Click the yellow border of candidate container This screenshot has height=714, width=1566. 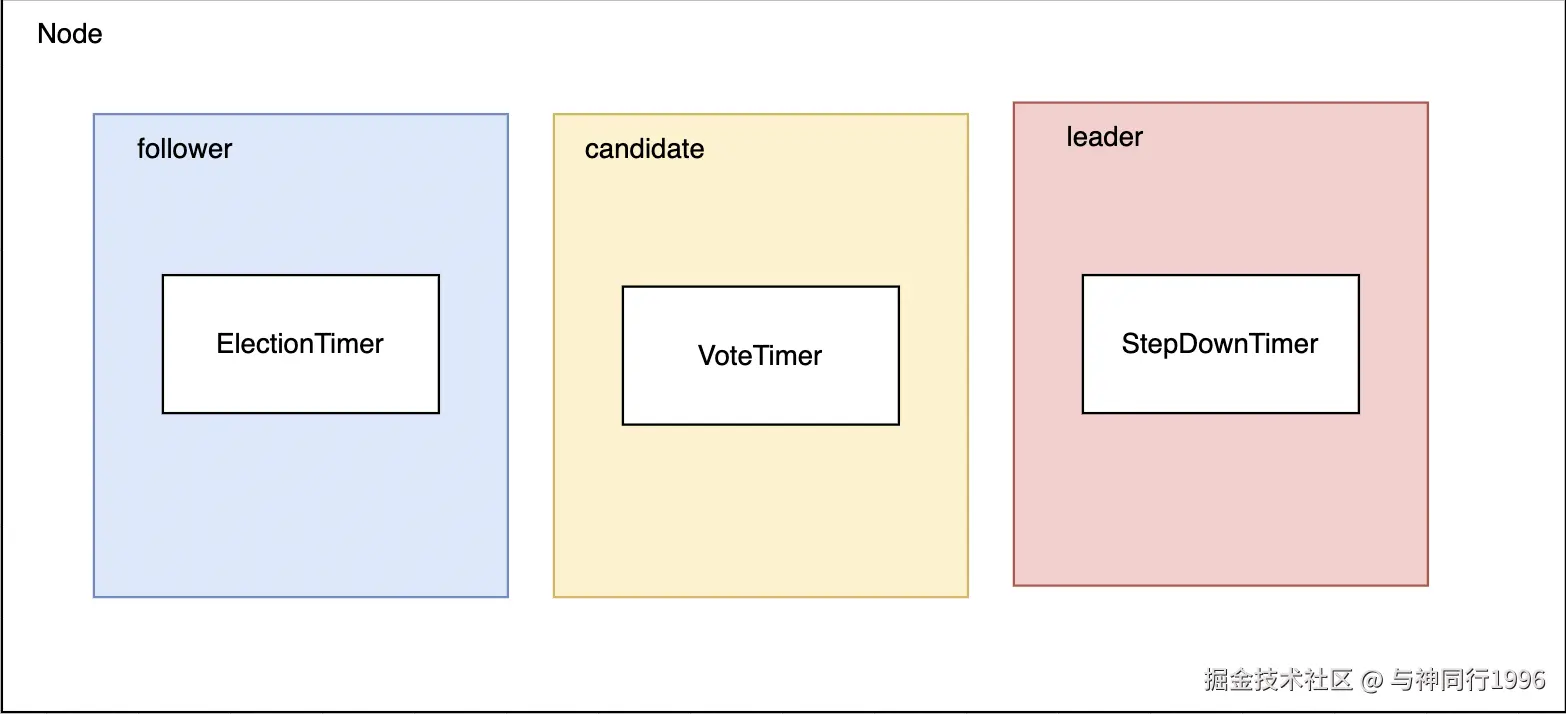[x=554, y=400]
